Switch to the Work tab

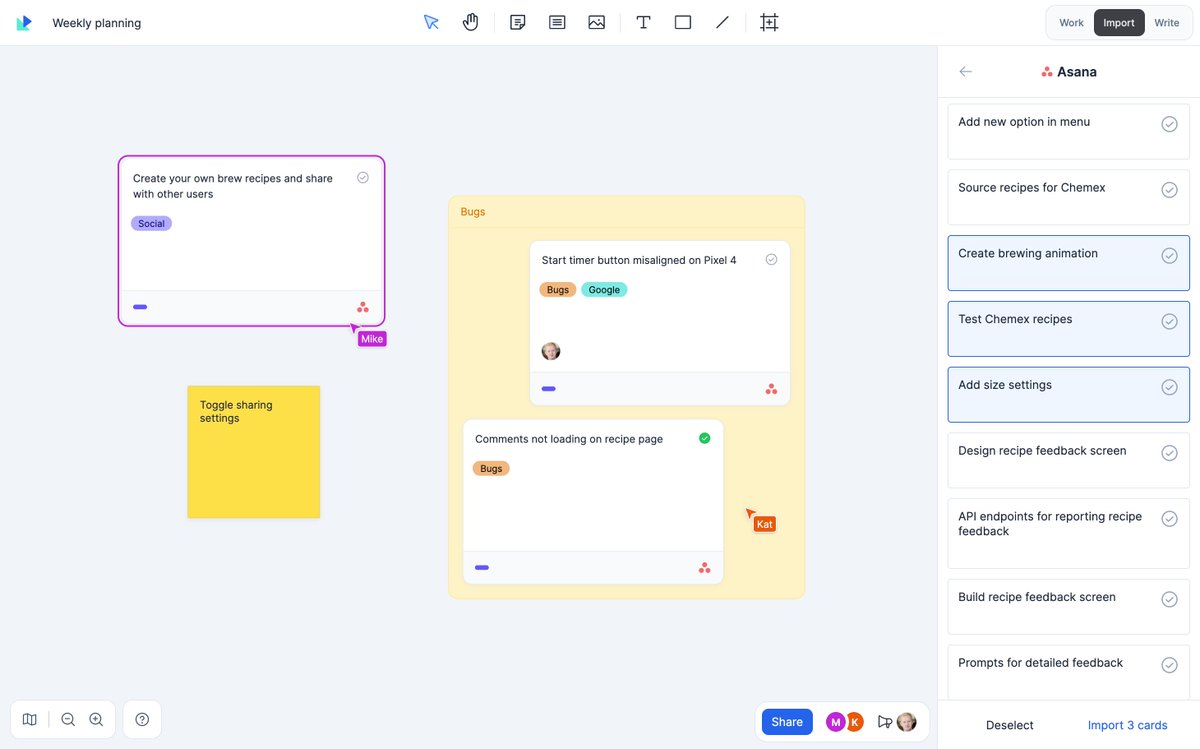point(1071,22)
